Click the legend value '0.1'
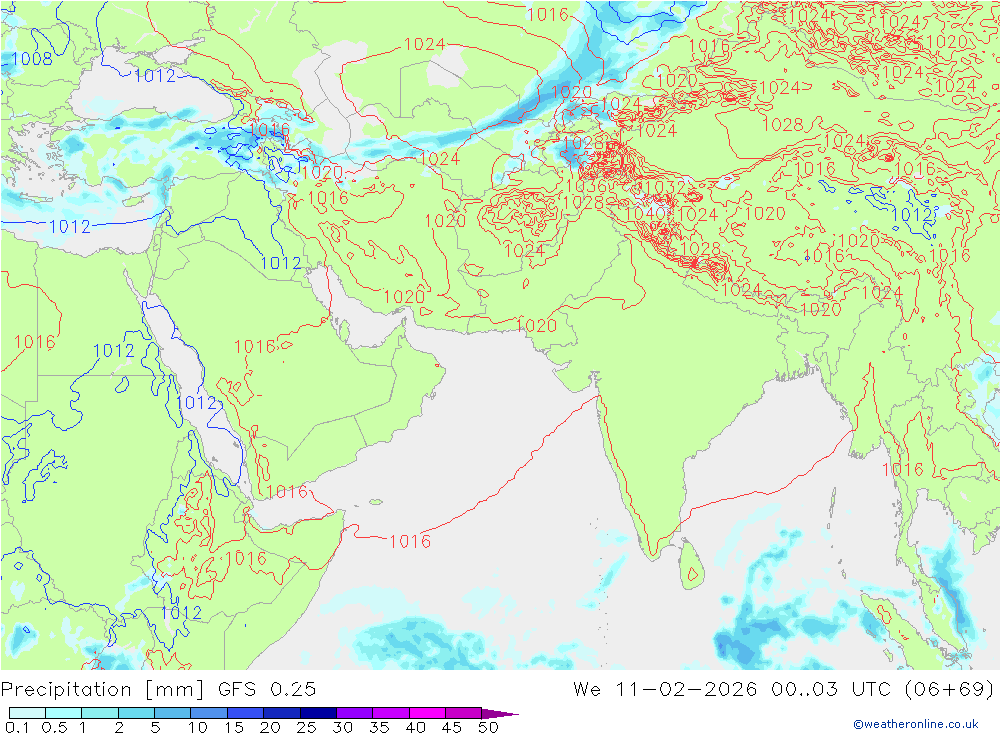Viewport: 1000px width, 733px height. click(17, 727)
